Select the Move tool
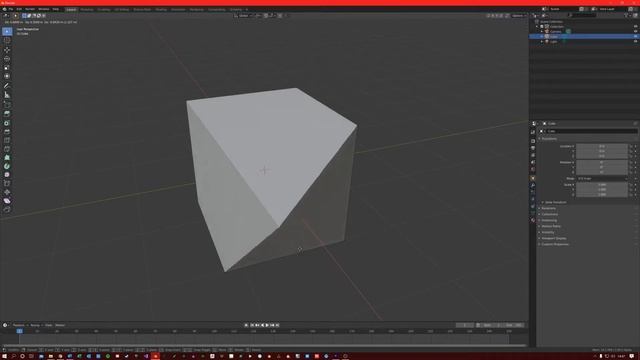Viewport: 640px width, 360px height. tap(7, 50)
